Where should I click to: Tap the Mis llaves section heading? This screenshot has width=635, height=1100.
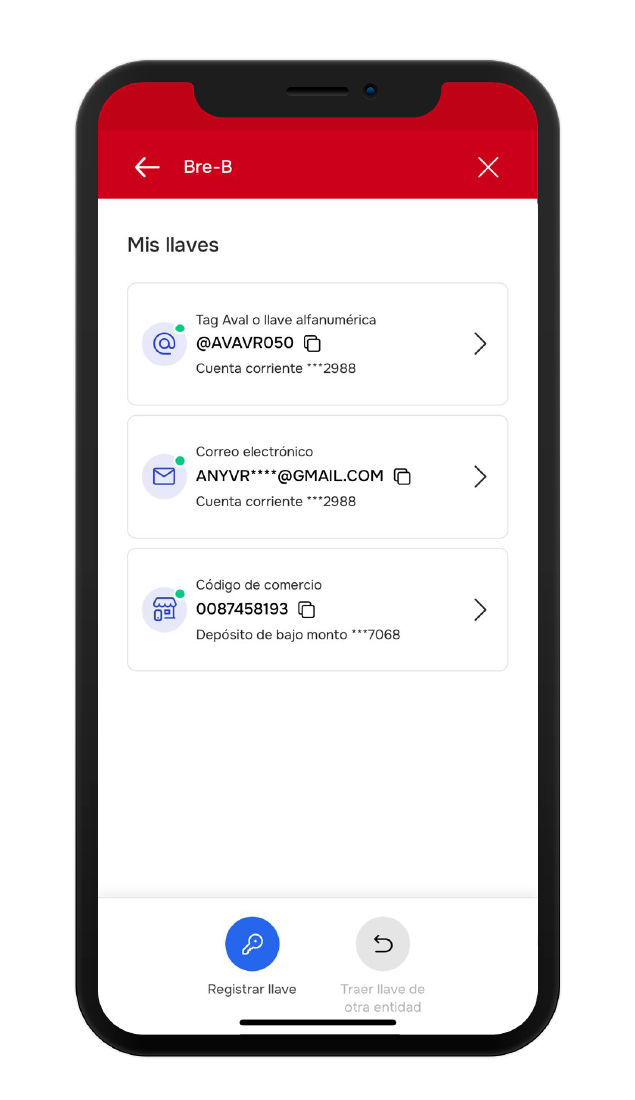point(173,245)
